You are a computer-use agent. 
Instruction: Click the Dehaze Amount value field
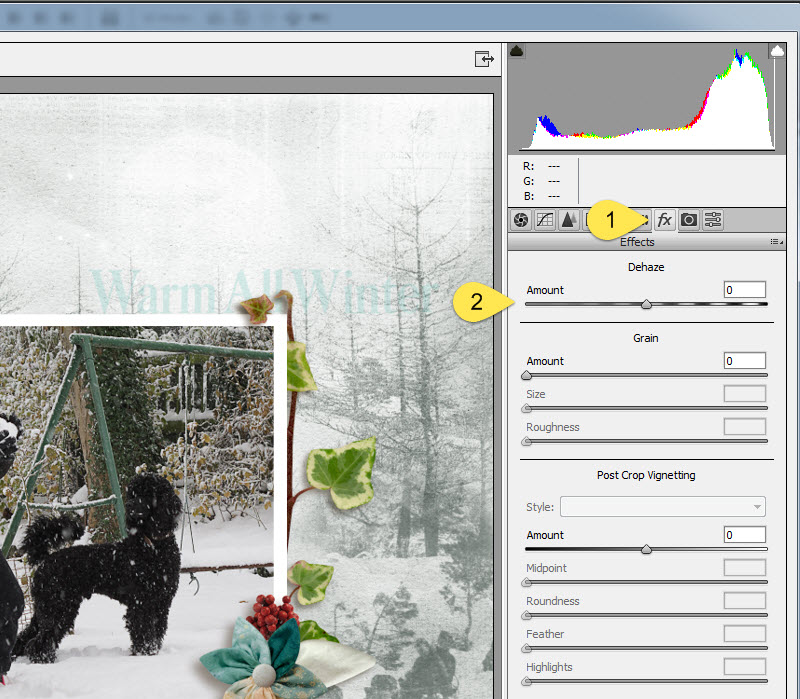745,290
